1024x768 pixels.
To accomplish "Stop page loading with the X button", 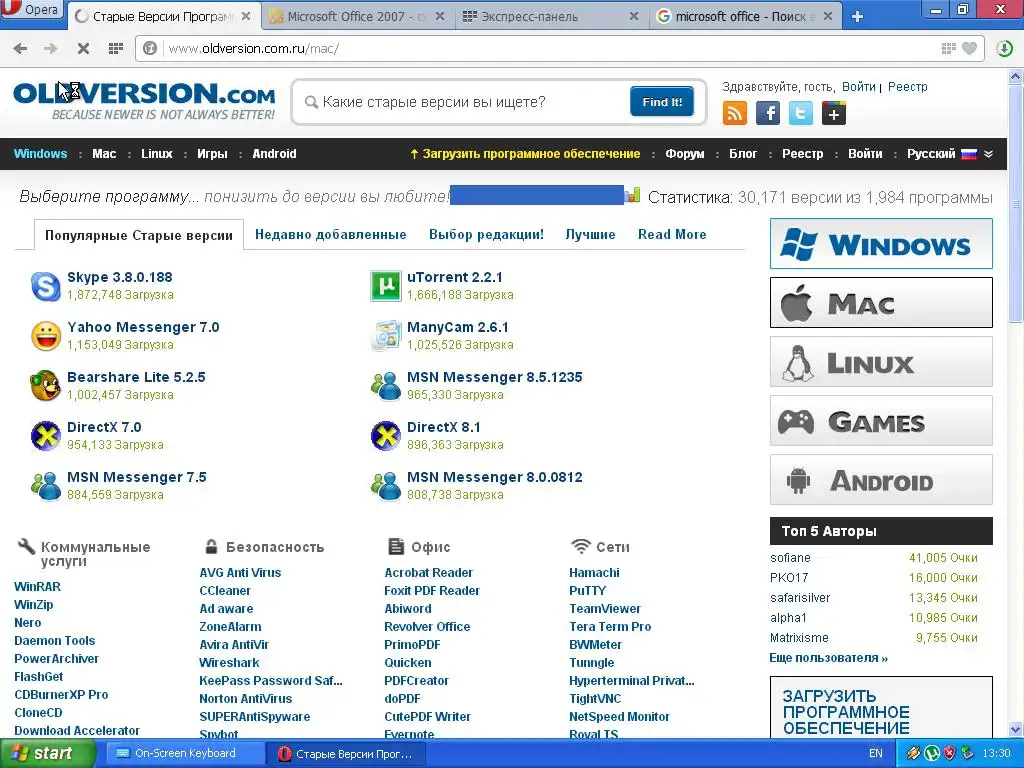I will click(83, 48).
